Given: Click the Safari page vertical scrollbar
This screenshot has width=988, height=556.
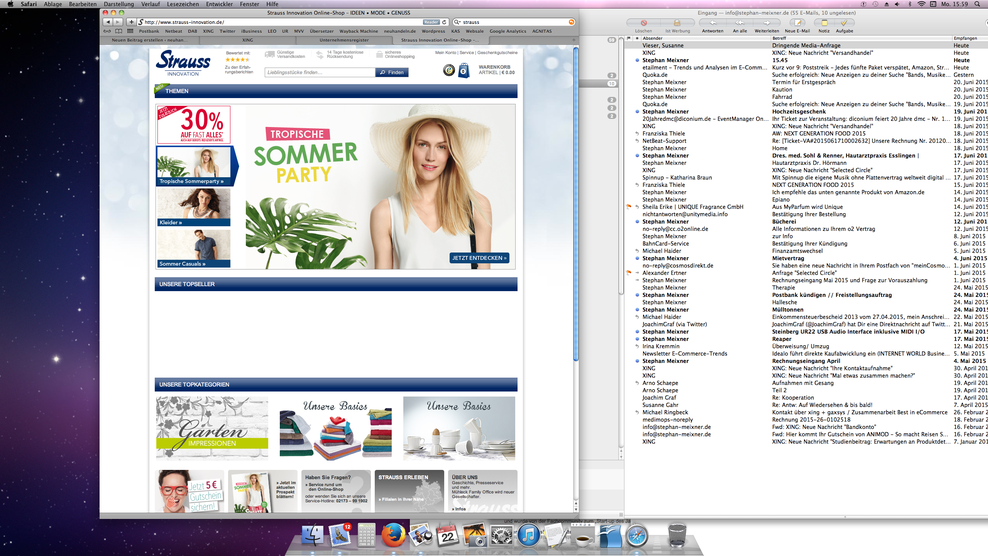Looking at the screenshot, I should (x=575, y=204).
